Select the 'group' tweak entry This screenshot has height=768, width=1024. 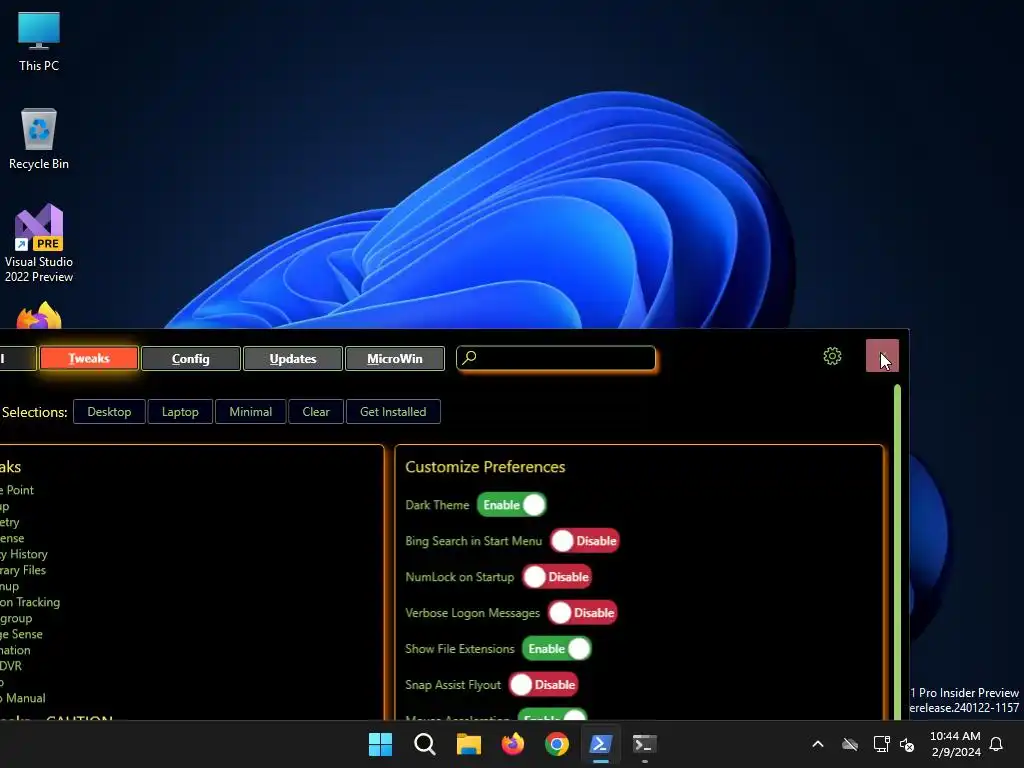(16, 618)
